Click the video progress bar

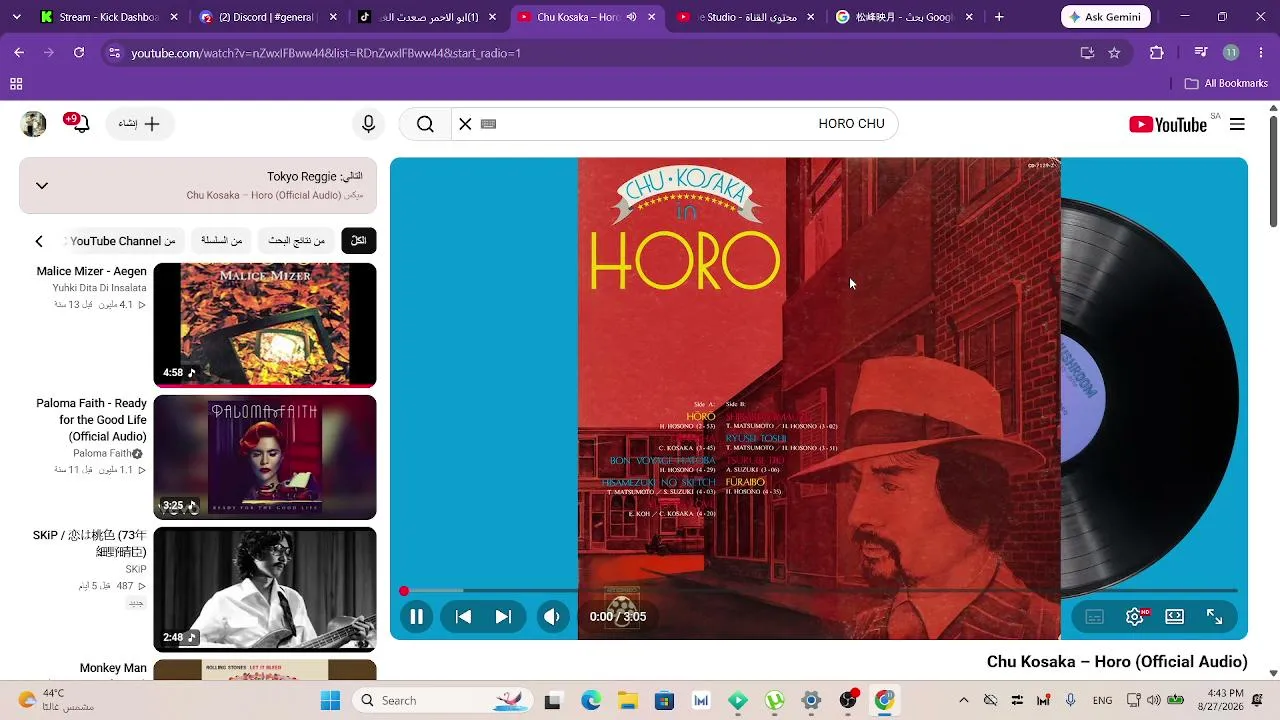pos(820,591)
